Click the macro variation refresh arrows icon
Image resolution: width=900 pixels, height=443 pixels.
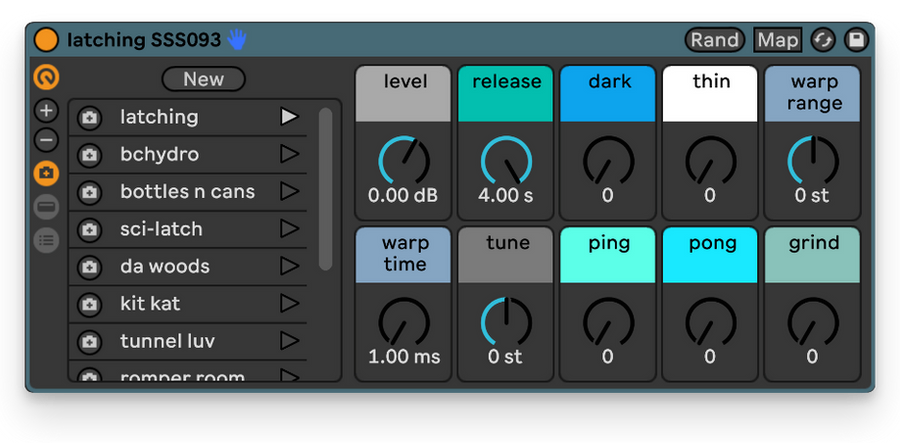point(823,40)
